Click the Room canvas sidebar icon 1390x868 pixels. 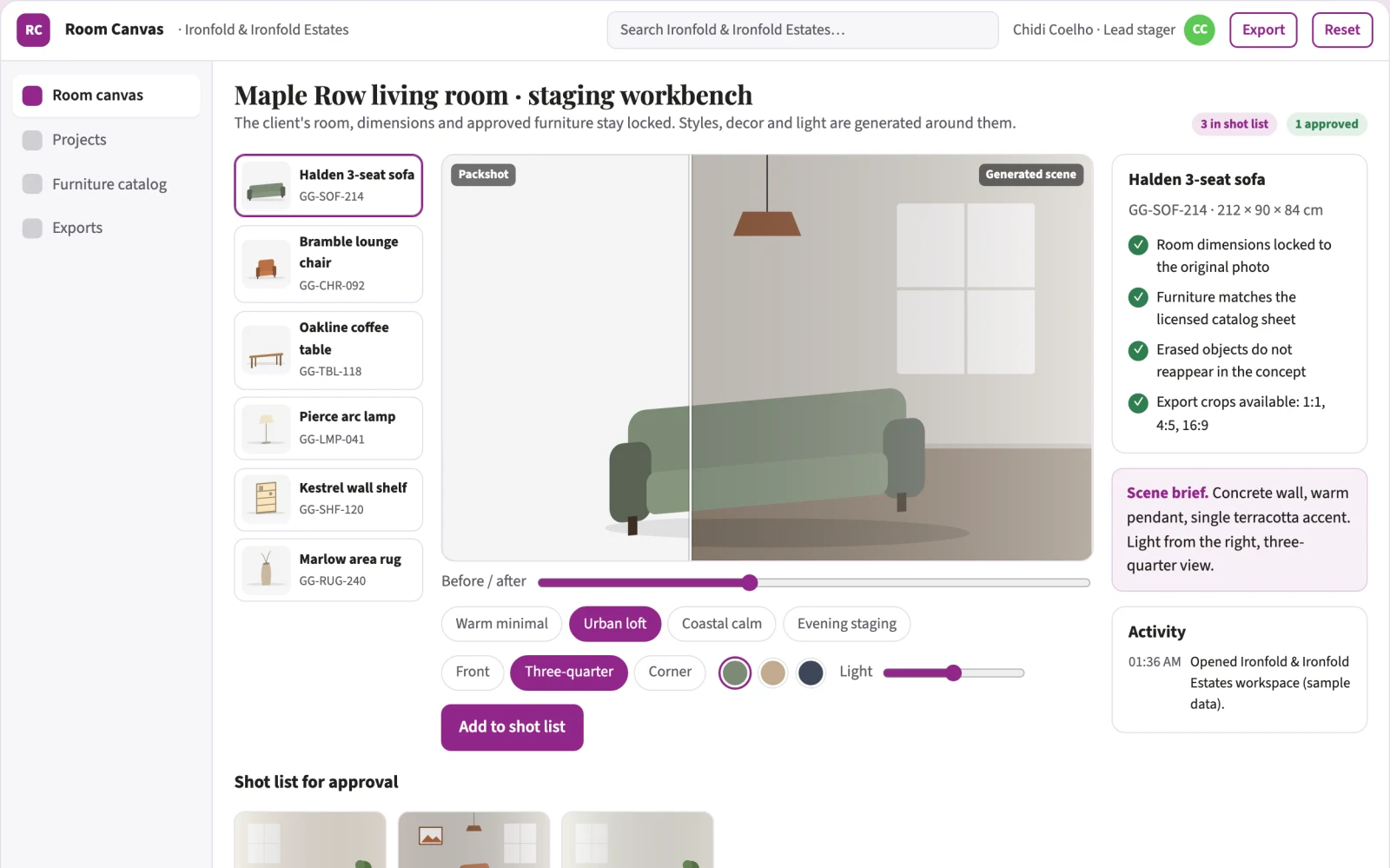(x=32, y=96)
